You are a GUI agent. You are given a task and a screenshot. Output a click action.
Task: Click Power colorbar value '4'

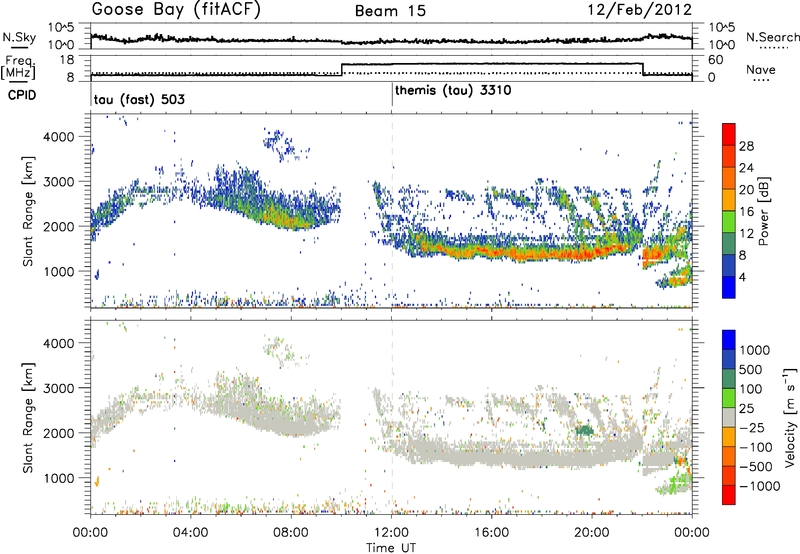coord(742,277)
